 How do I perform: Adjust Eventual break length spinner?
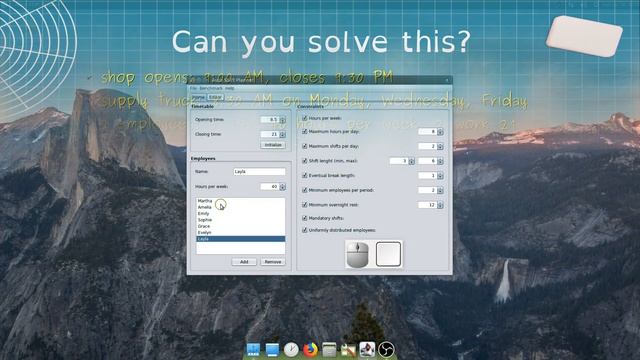tap(440, 176)
